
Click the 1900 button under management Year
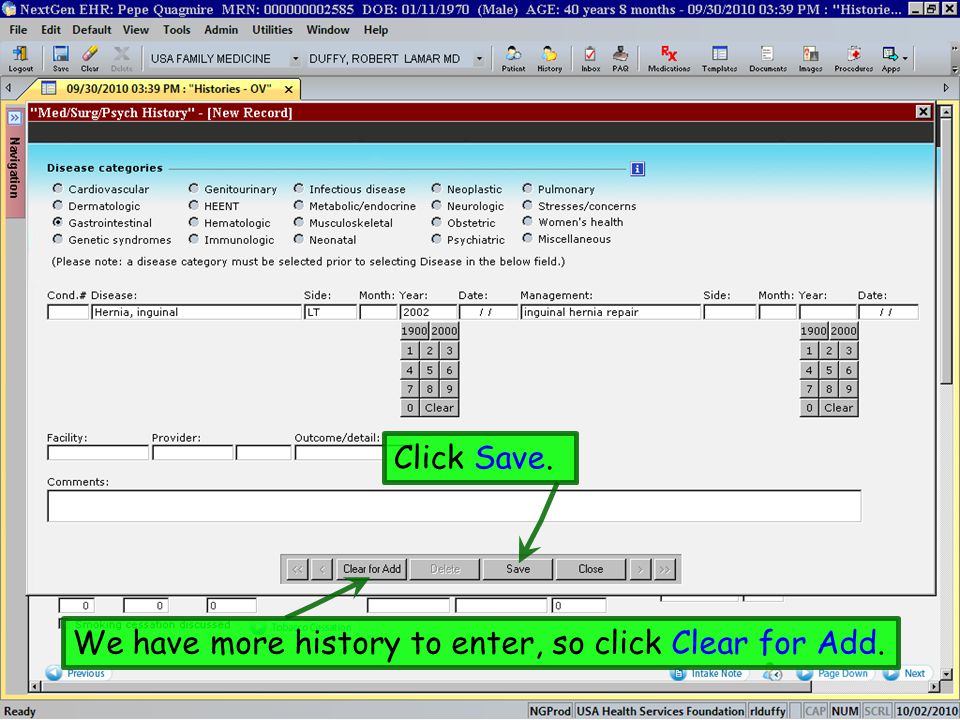pyautogui.click(x=814, y=331)
